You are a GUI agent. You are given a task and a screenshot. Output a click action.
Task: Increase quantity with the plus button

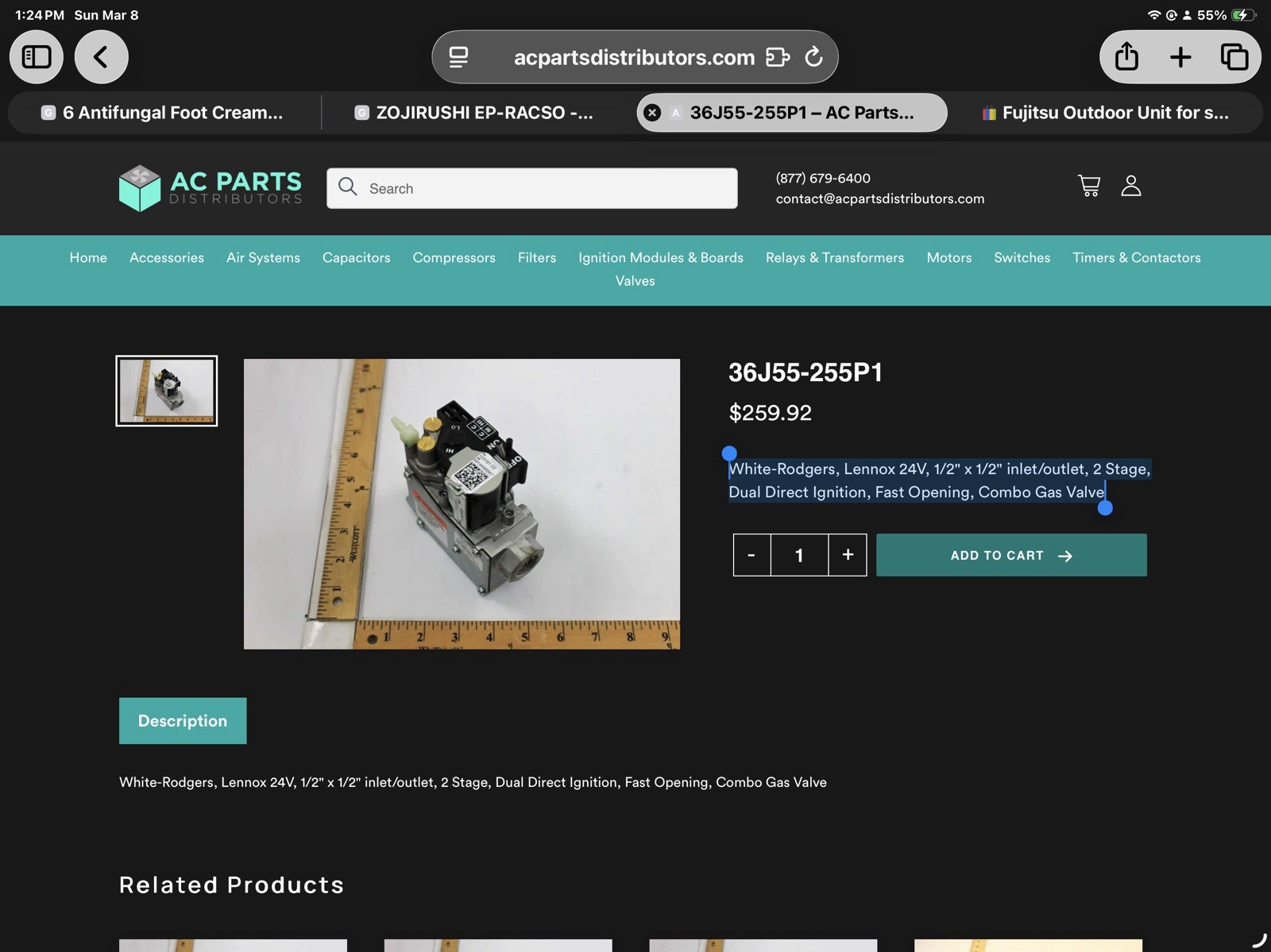(x=848, y=555)
